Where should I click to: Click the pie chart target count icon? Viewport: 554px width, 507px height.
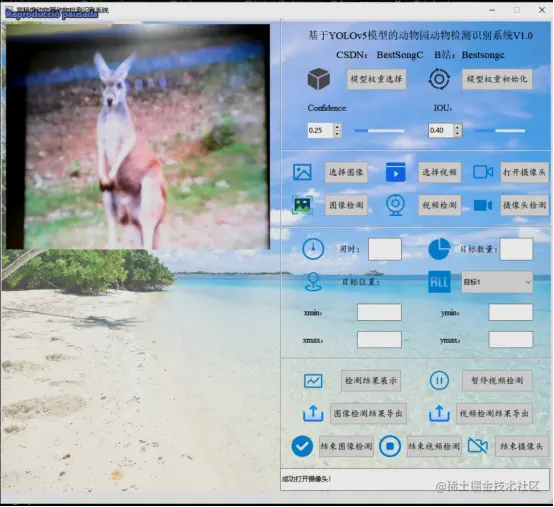(x=439, y=249)
